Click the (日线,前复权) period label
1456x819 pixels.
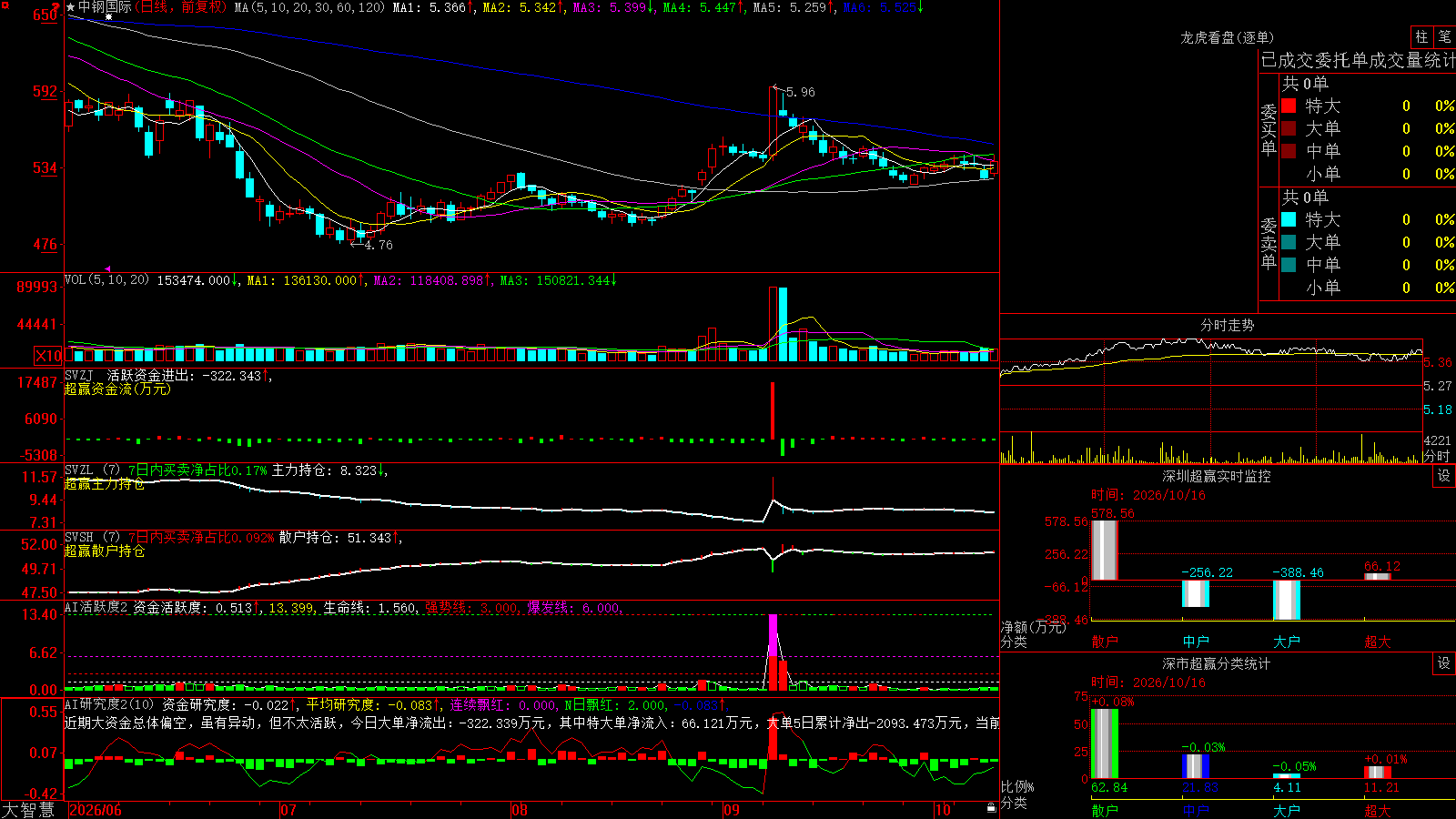point(179,7)
